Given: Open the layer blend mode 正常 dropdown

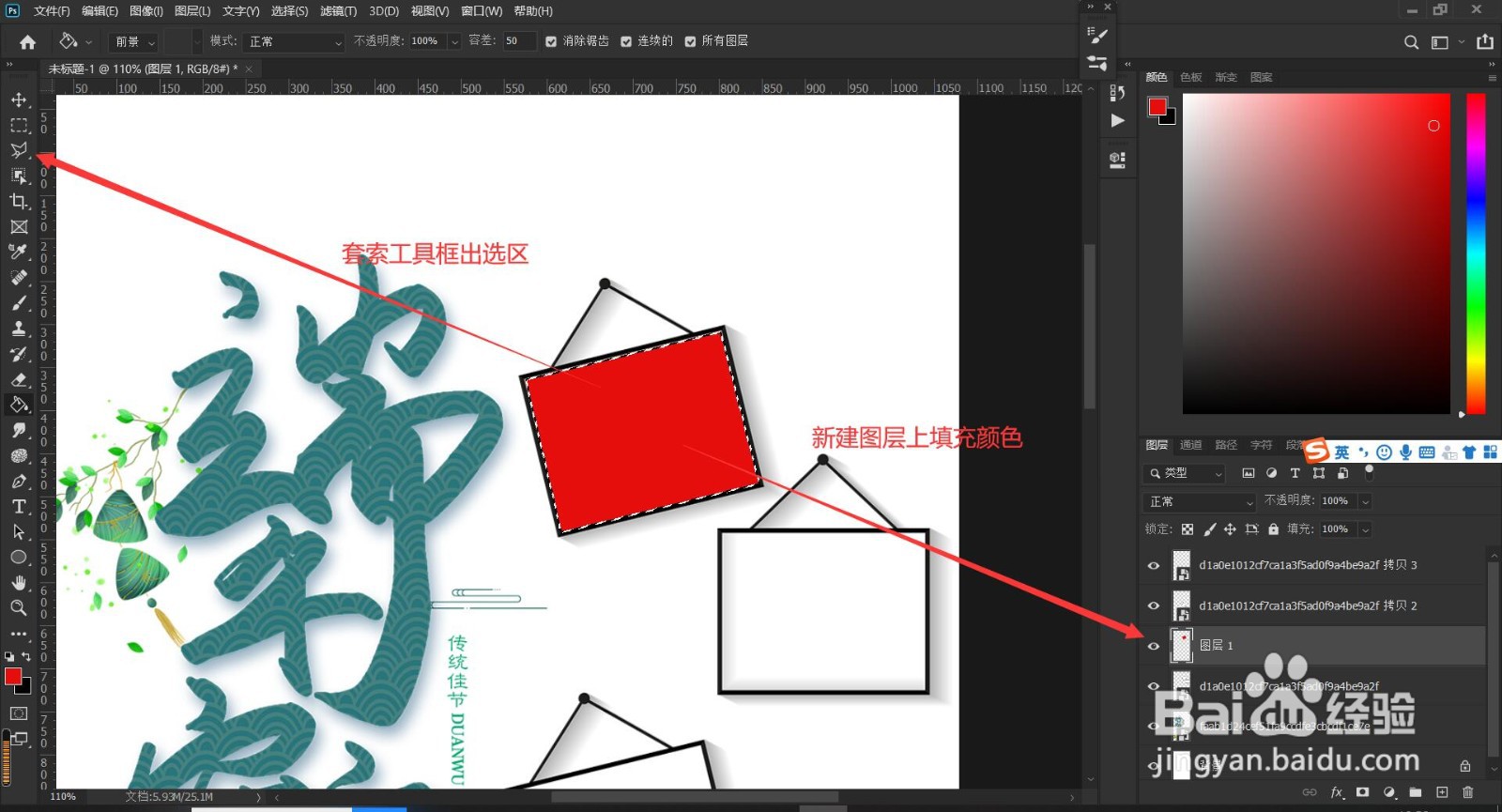Looking at the screenshot, I should 1200,502.
